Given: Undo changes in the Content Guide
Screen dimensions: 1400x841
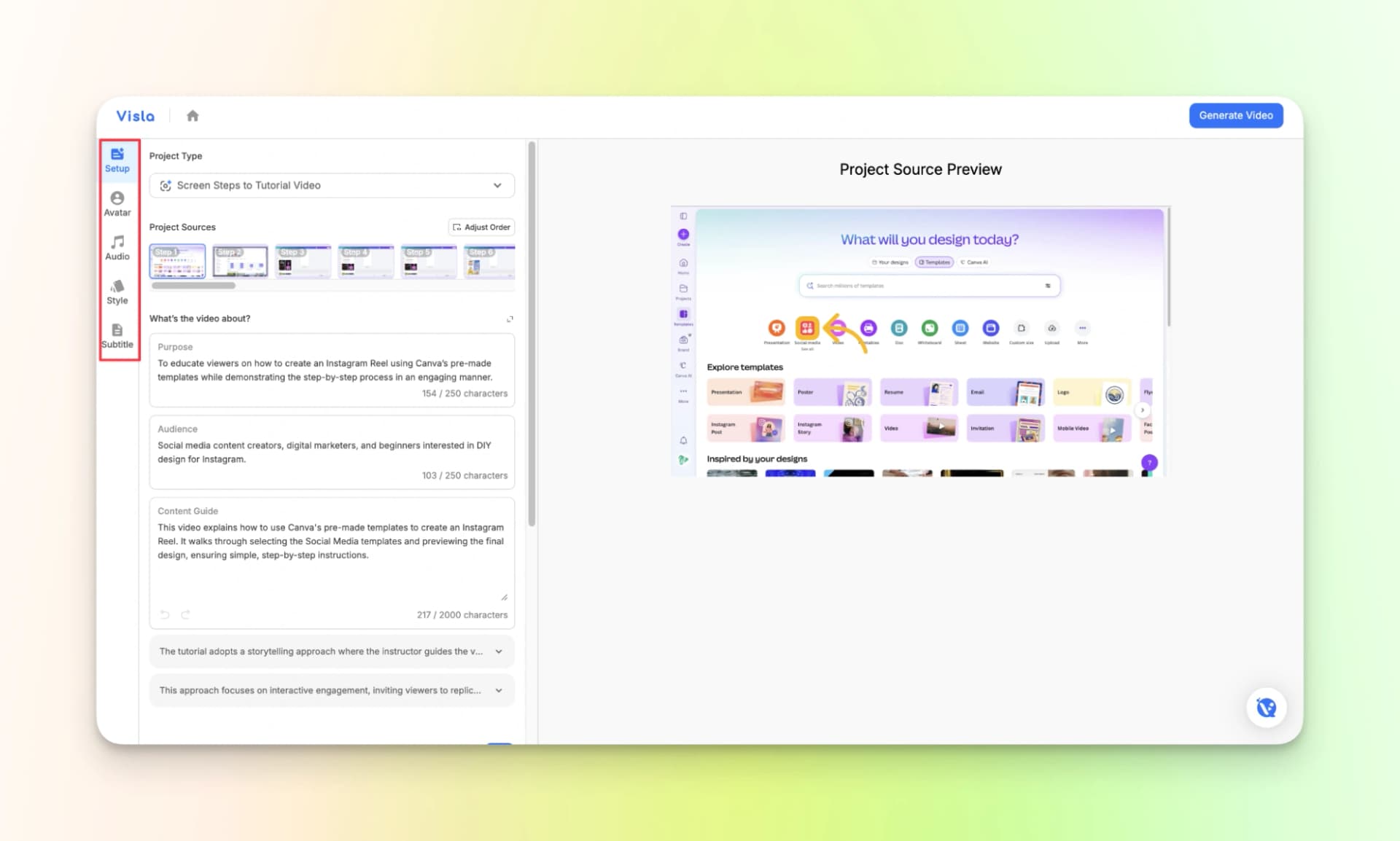Looking at the screenshot, I should tap(165, 614).
